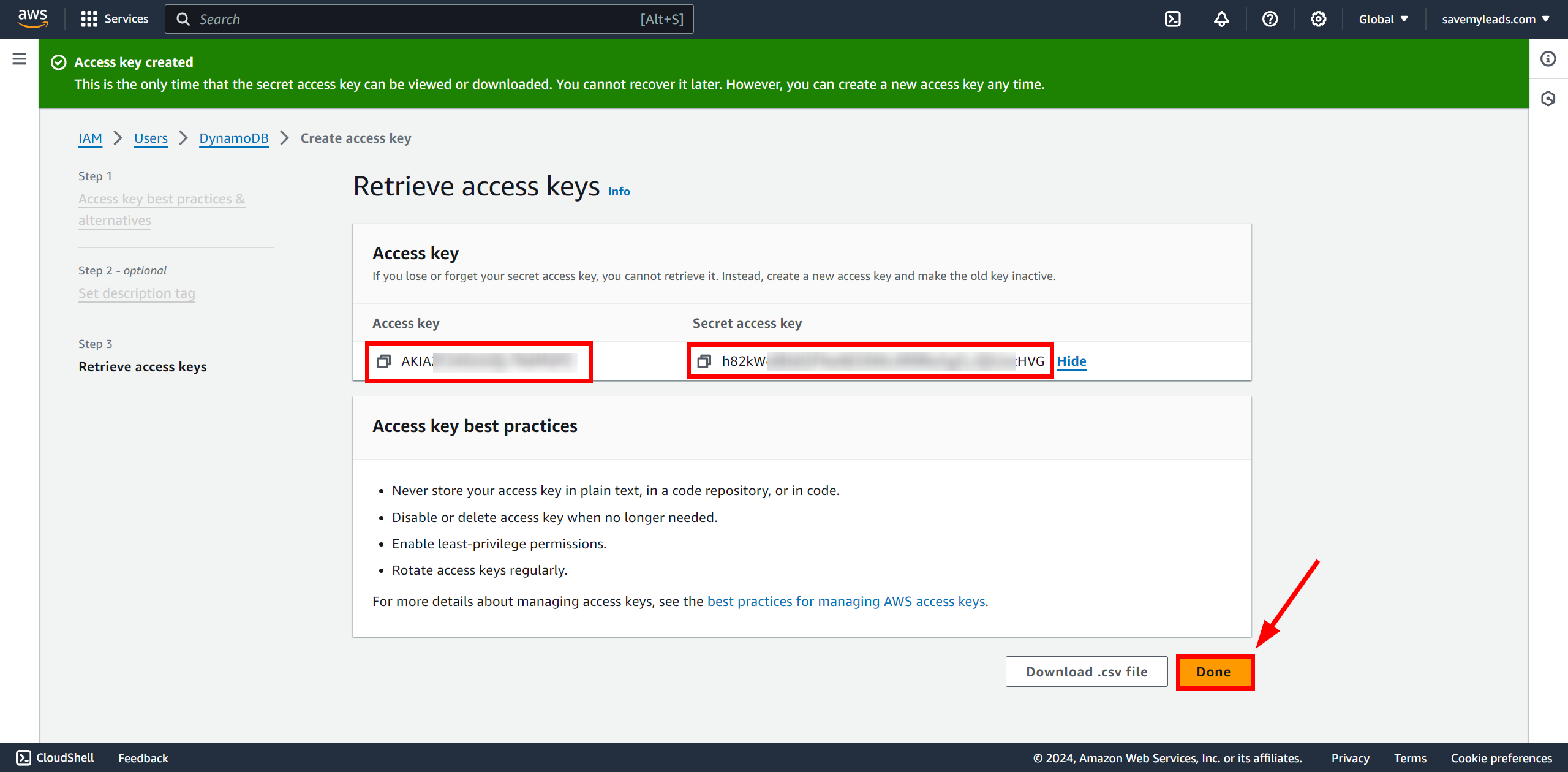1568x772 pixels.
Task: Click the success checkmark icon in banner
Action: point(58,62)
